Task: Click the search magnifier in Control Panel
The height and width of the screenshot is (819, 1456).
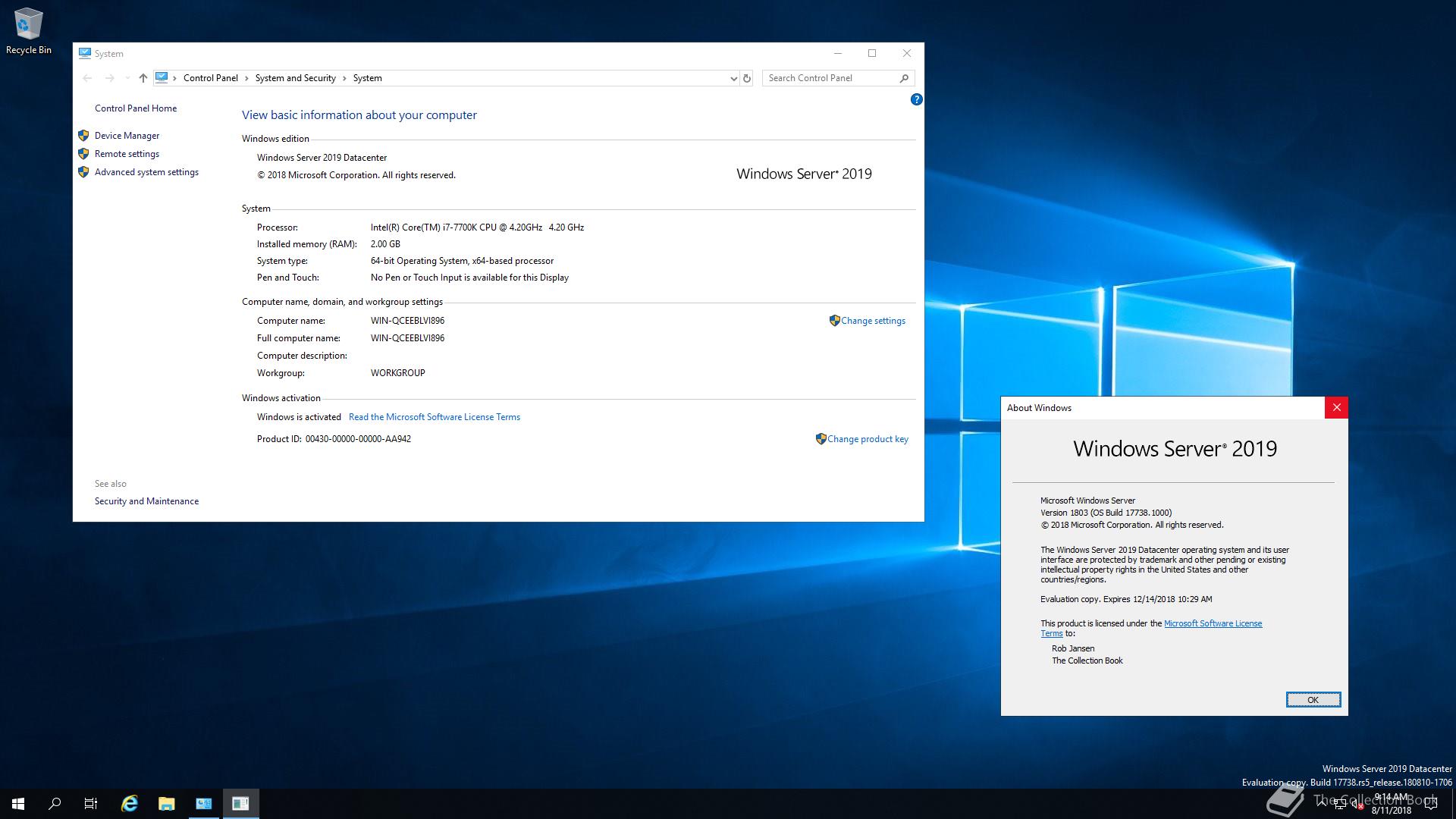Action: [904, 78]
